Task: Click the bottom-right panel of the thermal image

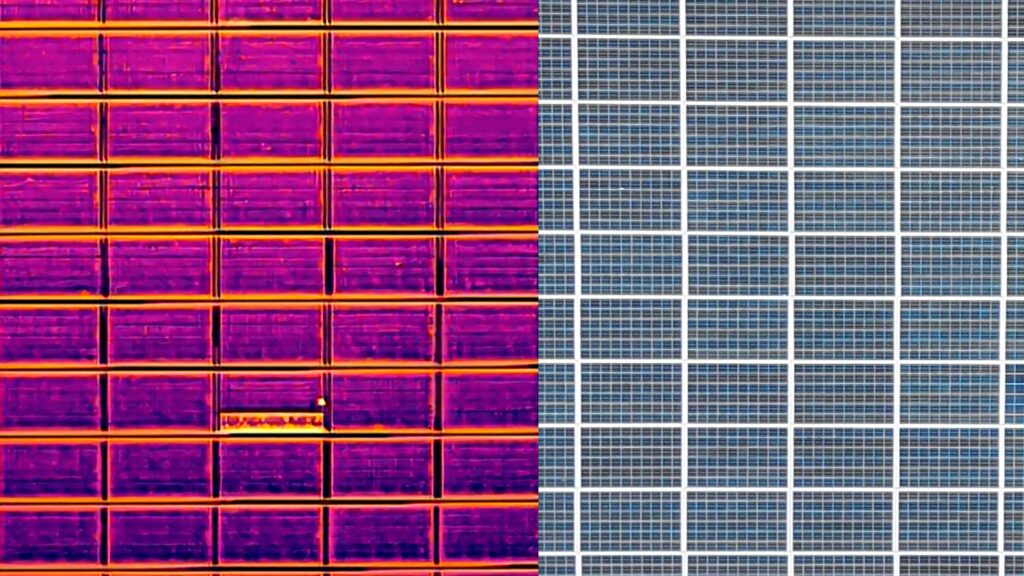Action: click(490, 536)
